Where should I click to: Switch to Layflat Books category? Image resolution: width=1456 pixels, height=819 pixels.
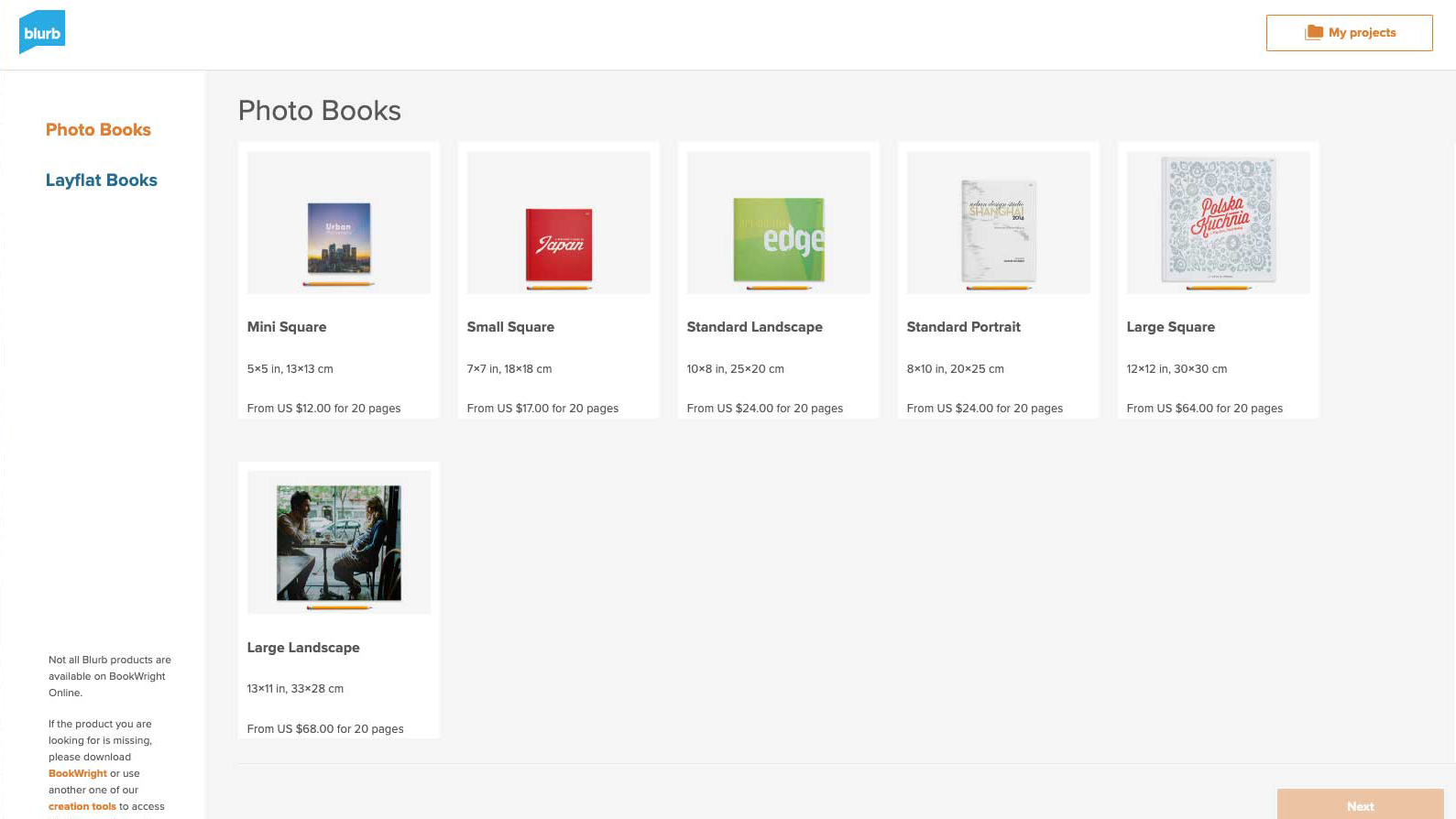pyautogui.click(x=102, y=180)
